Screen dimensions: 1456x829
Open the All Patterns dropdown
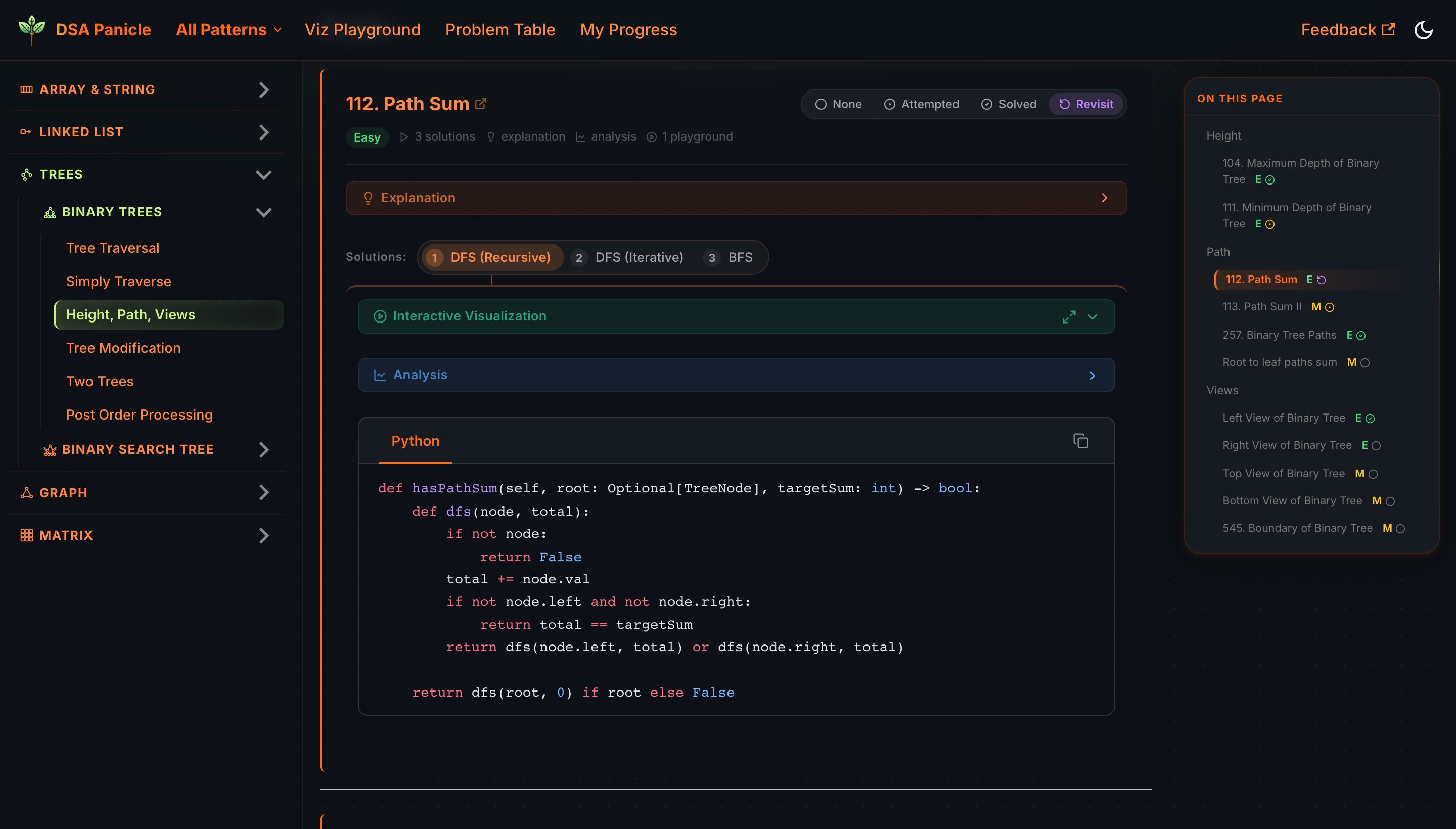point(229,30)
